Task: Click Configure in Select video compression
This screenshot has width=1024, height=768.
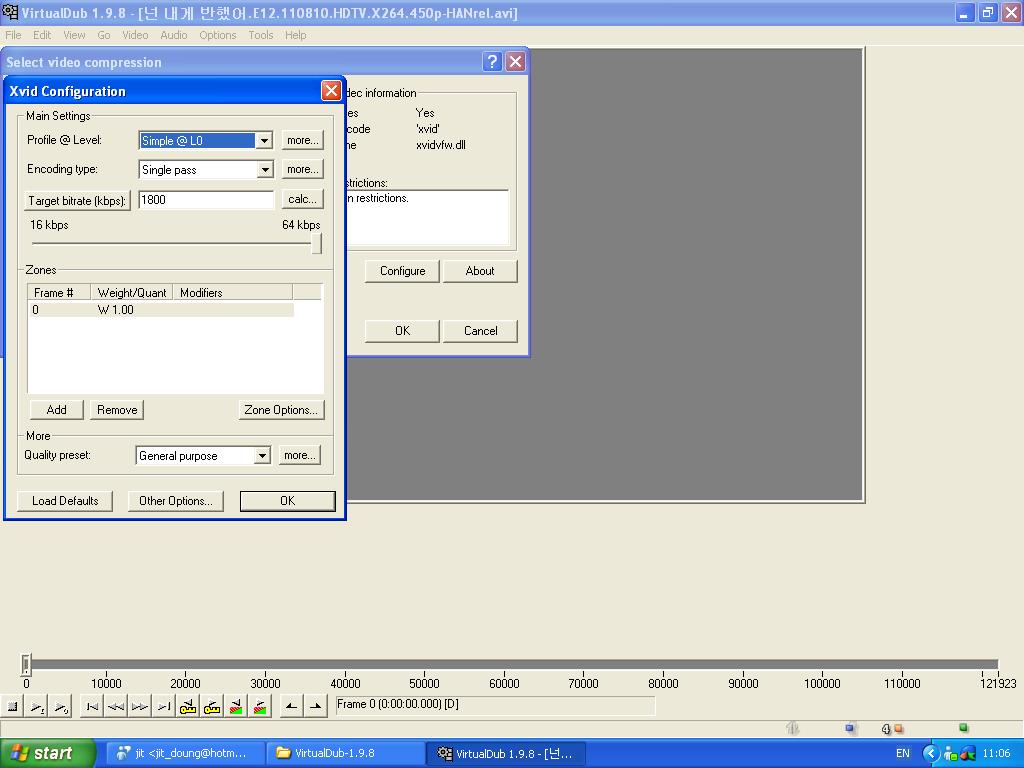Action: (402, 271)
